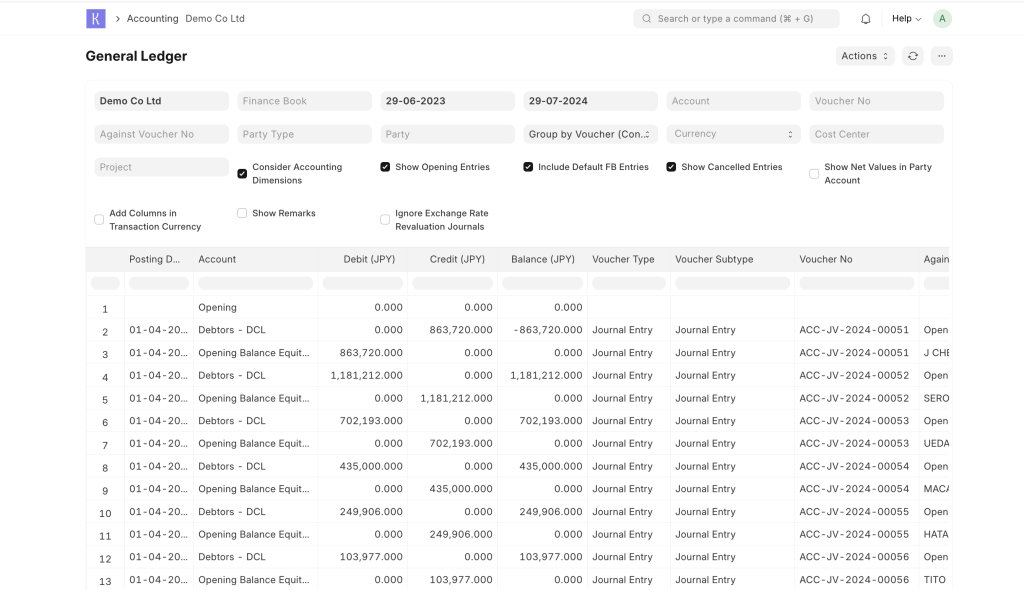
Task: Click the reload report icon
Action: (913, 56)
